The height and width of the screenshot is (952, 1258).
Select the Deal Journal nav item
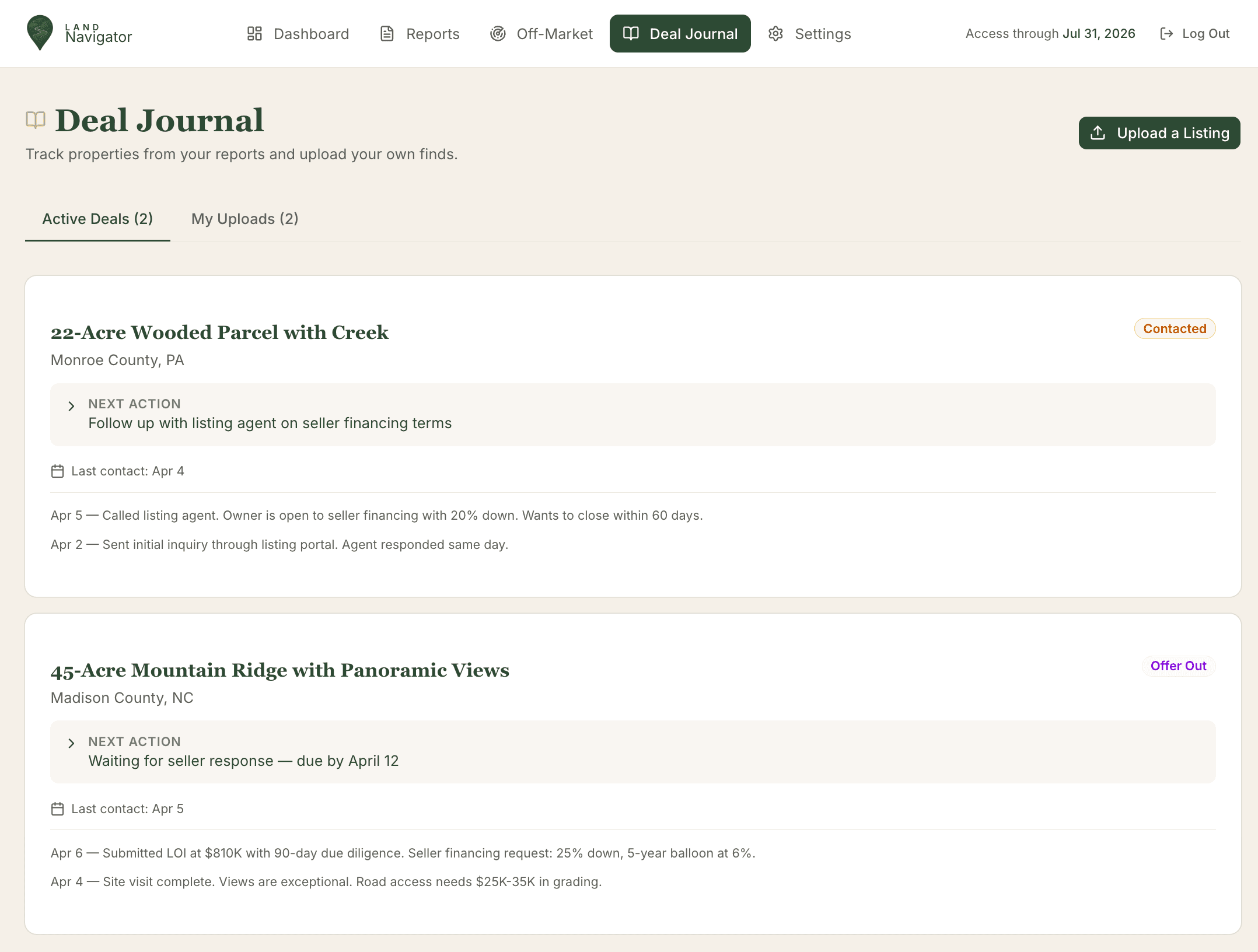coord(680,34)
